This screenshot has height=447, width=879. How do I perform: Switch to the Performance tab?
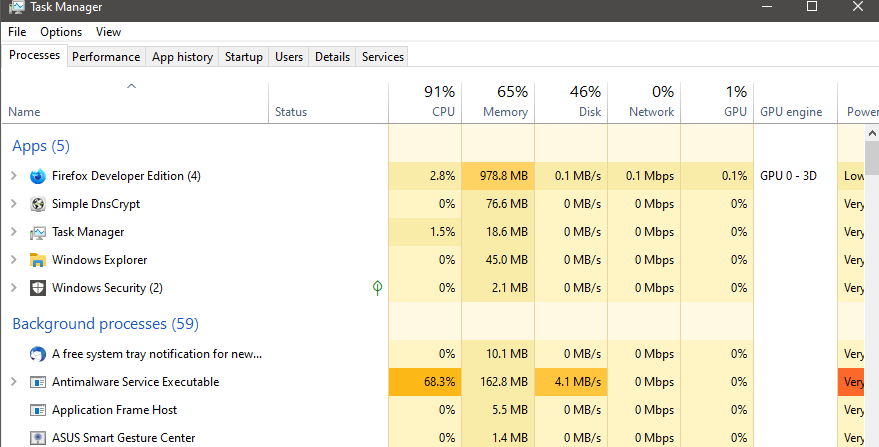(106, 57)
